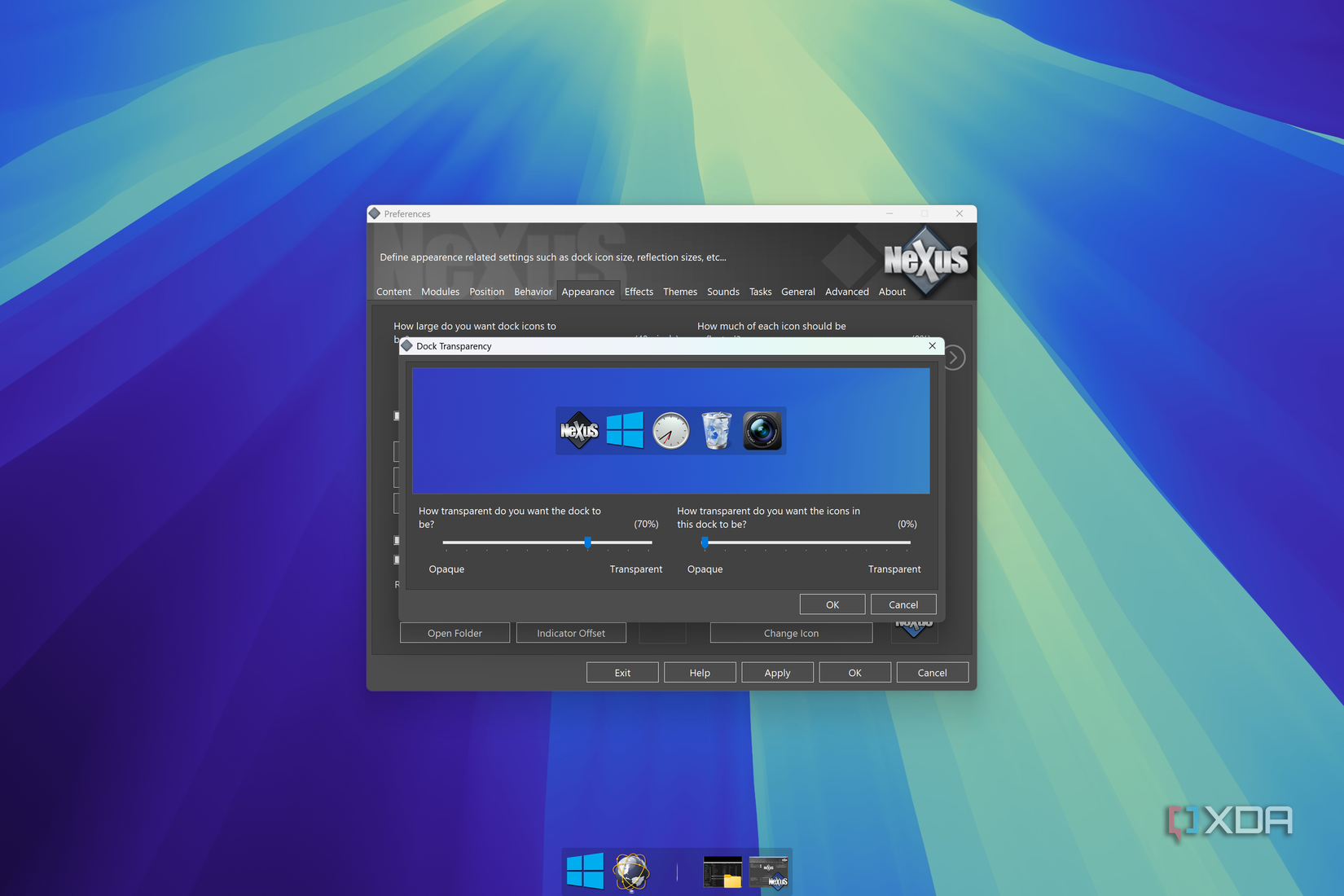
Task: Click the Recycle Bin icon in the dock preview
Action: [x=715, y=430]
